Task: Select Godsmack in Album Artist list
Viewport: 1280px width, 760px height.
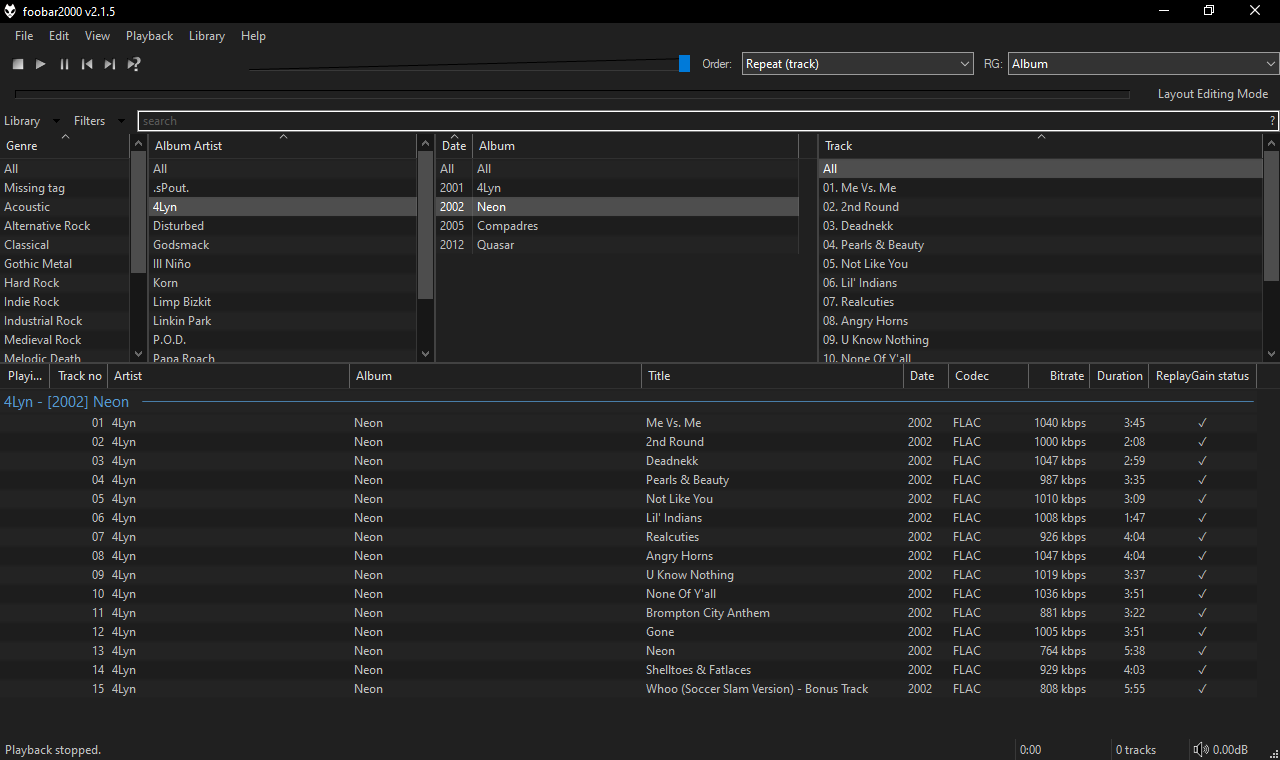Action: (283, 245)
